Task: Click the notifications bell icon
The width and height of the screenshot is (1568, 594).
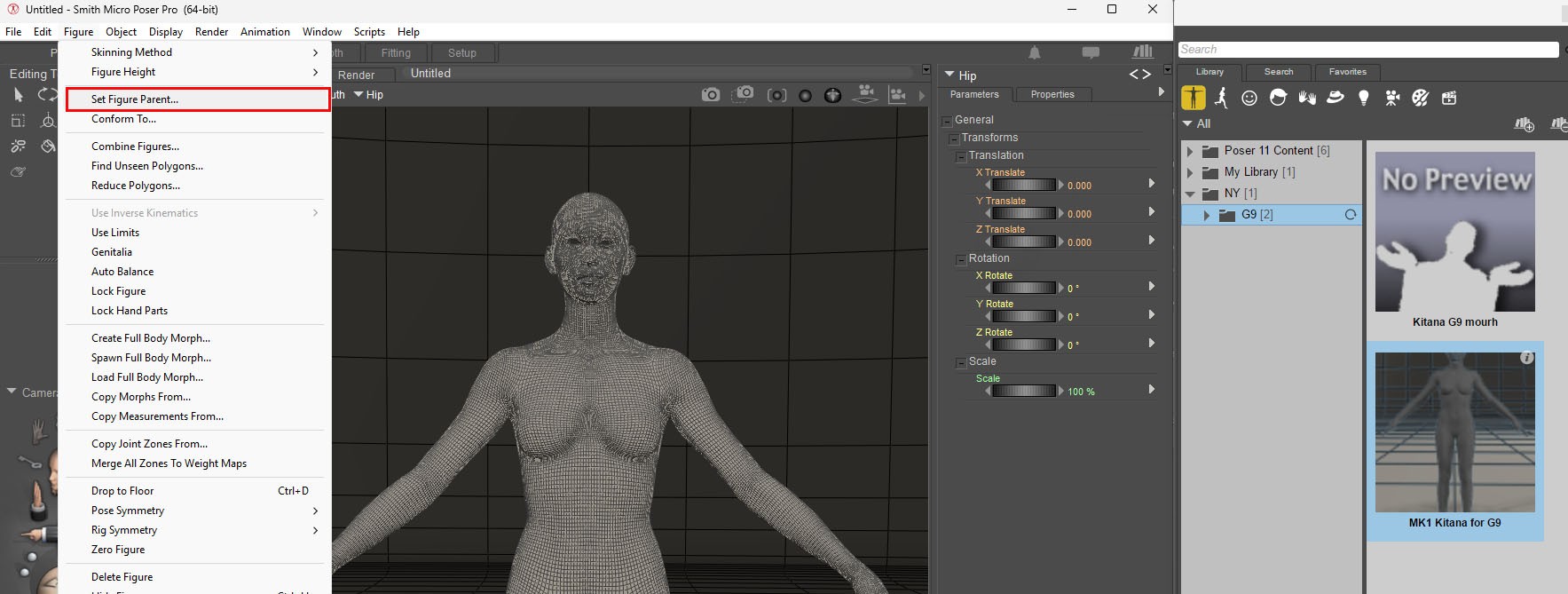Action: click(x=1035, y=52)
